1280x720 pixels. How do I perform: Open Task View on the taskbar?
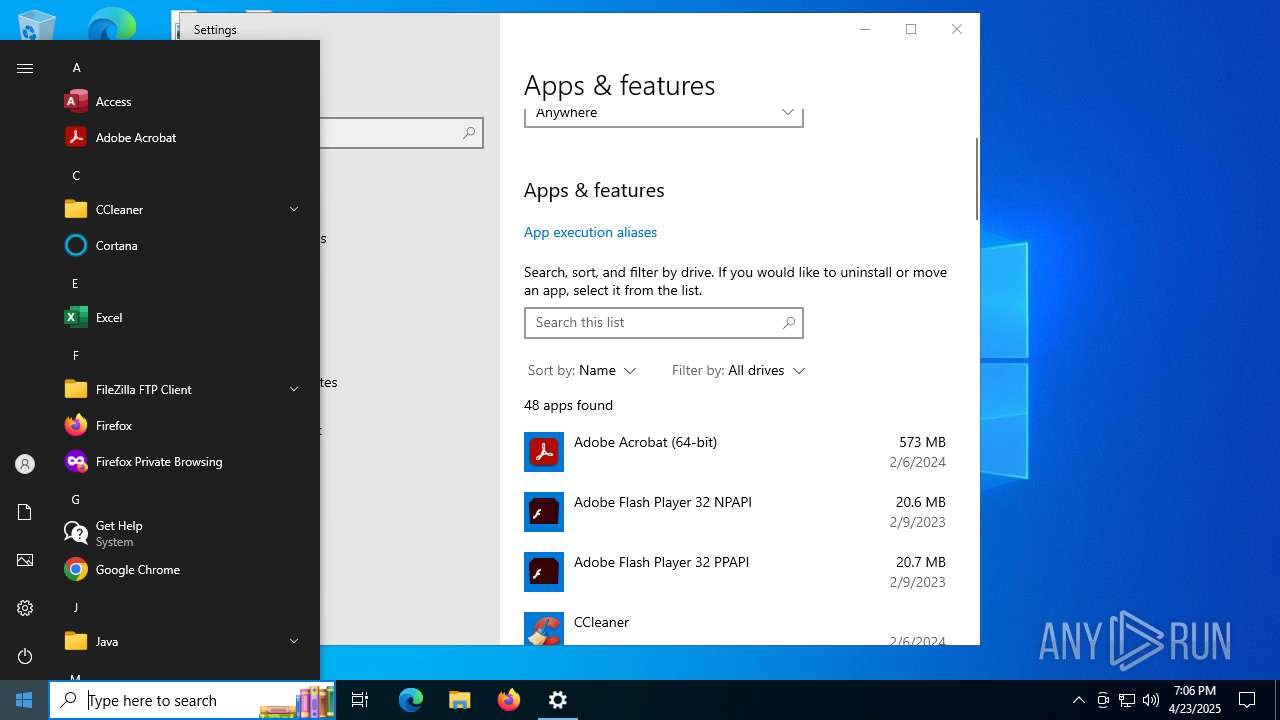(x=360, y=700)
